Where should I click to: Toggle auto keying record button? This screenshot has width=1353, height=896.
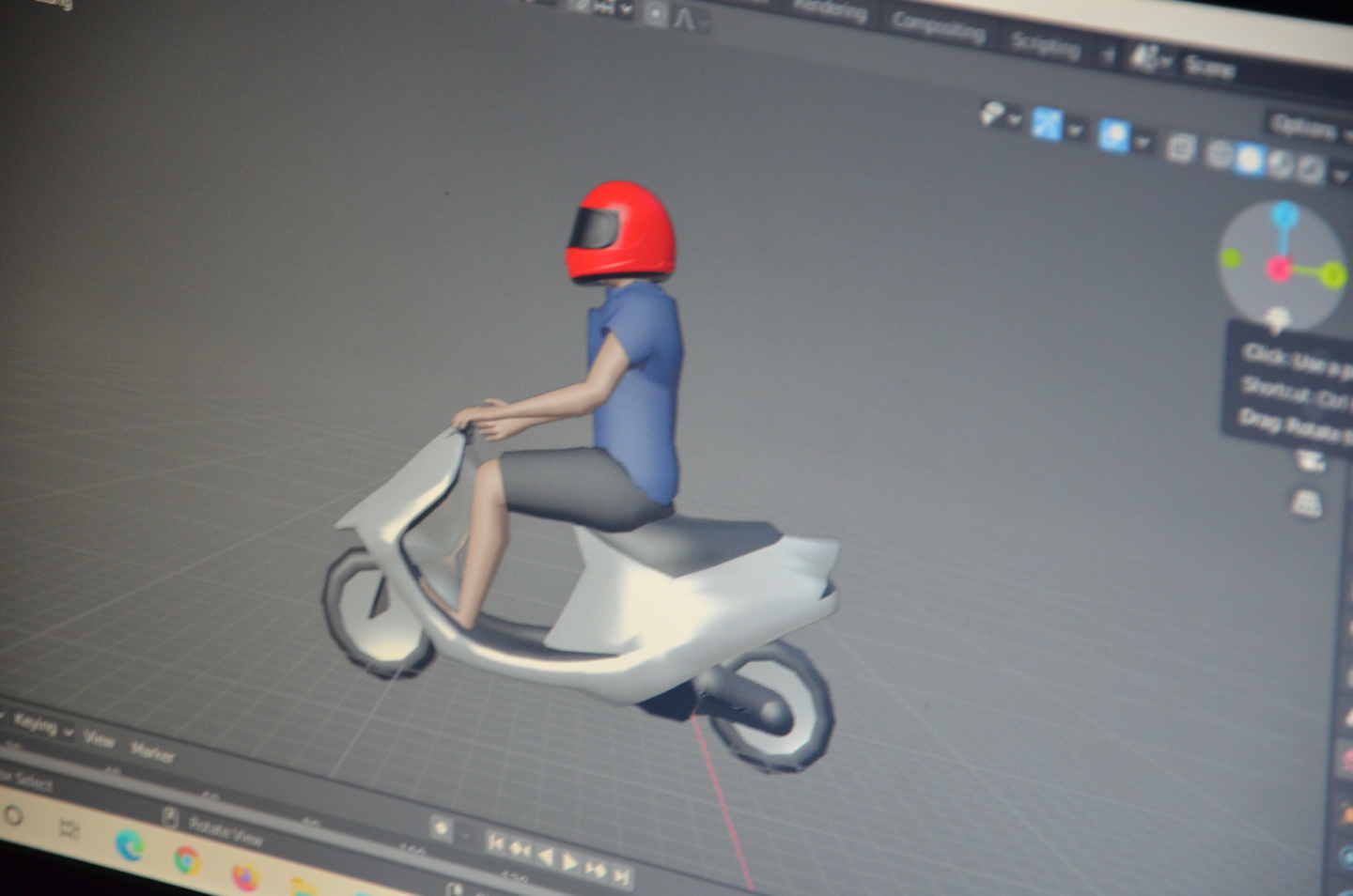point(441,828)
